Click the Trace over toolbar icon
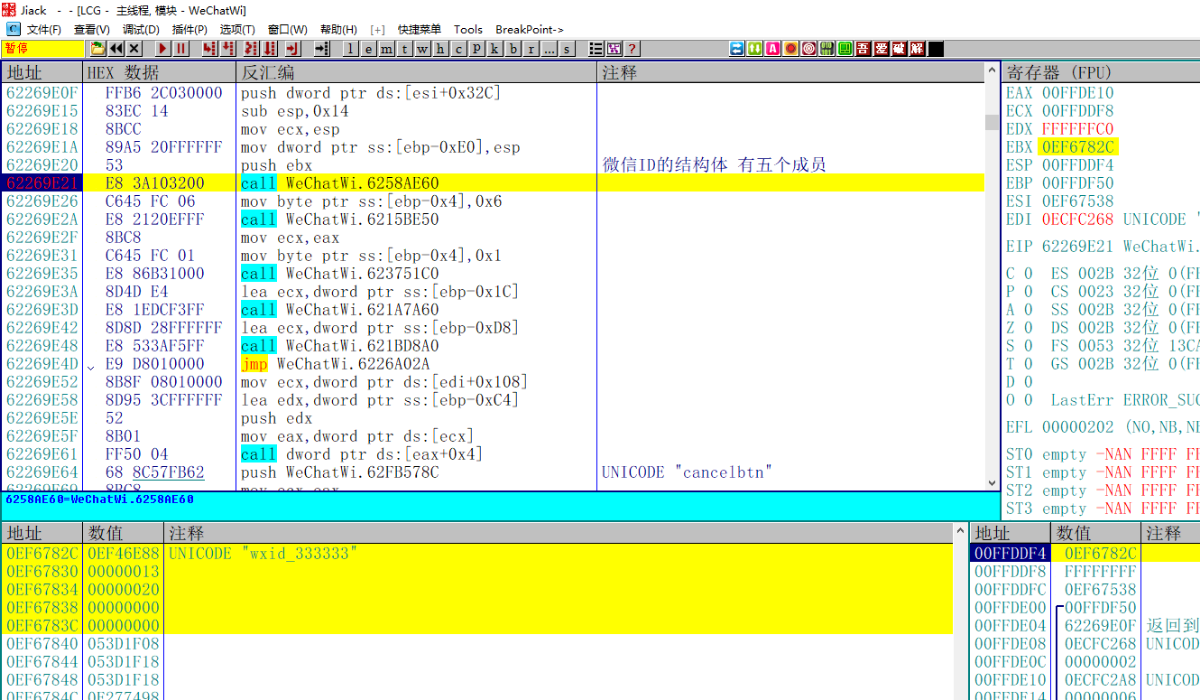 pos(270,48)
